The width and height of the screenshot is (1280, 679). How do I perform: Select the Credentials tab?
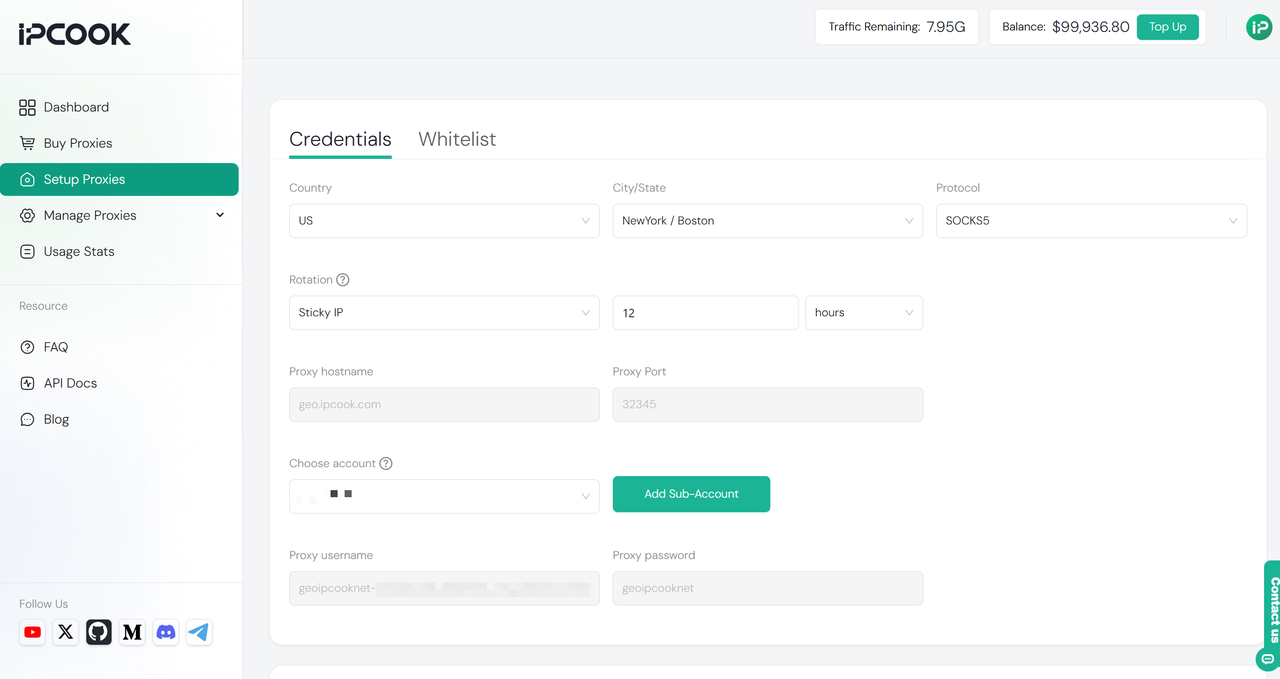coord(340,139)
